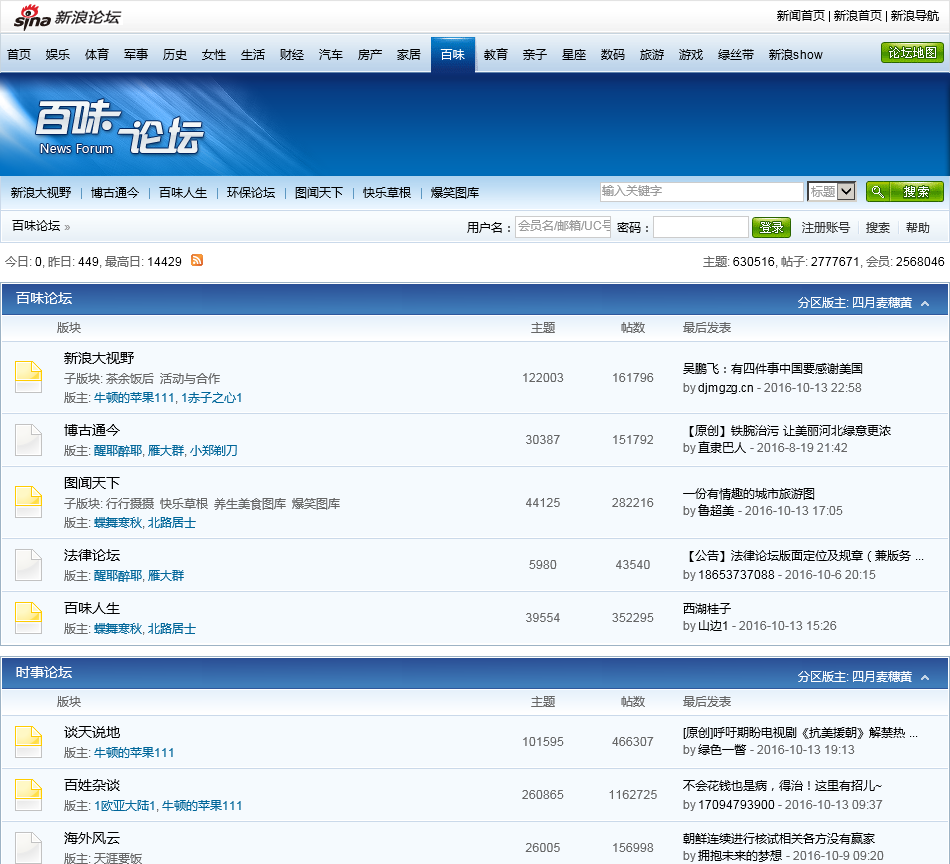This screenshot has height=864, width=950.
Task: Click the green 登录 login button
Action: point(771,227)
